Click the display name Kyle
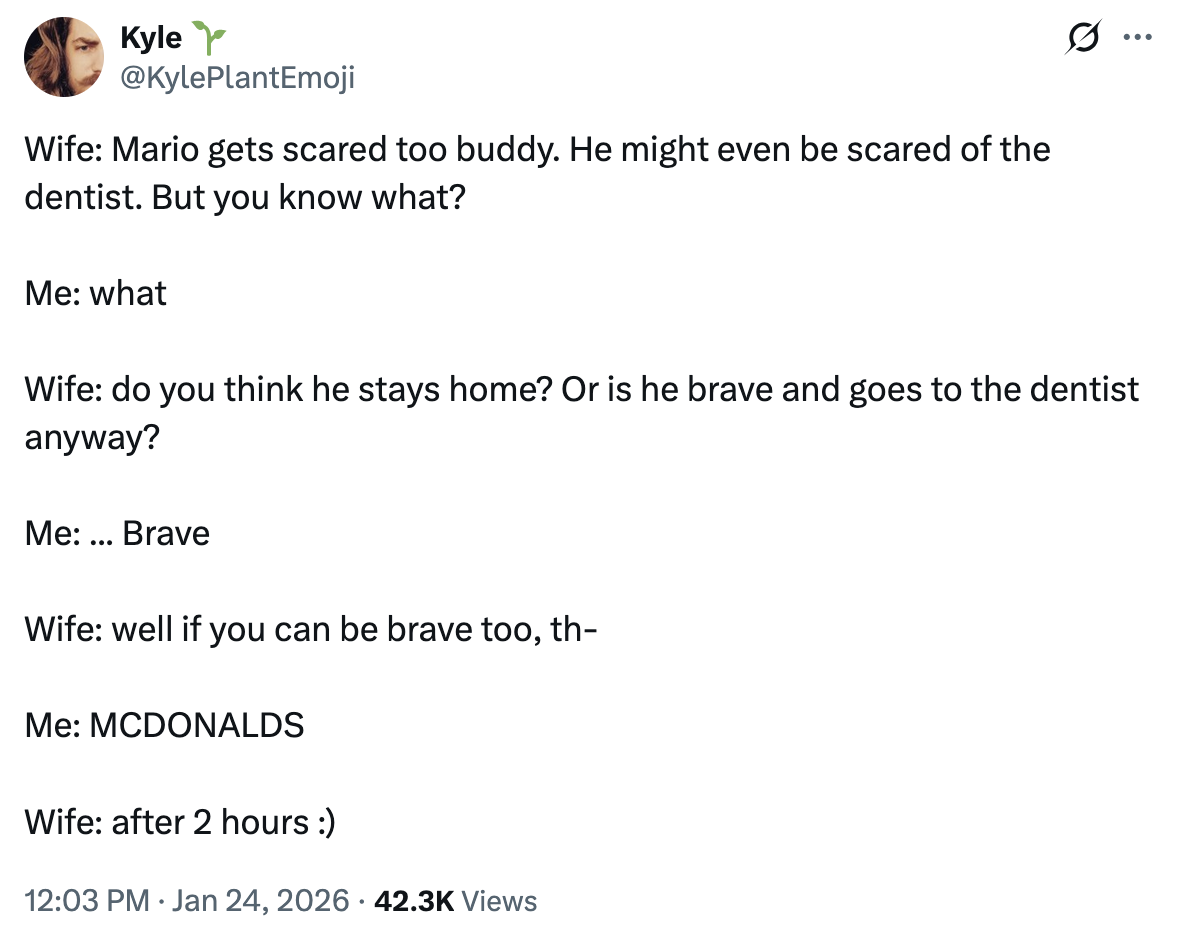The height and width of the screenshot is (948, 1186). 151,38
